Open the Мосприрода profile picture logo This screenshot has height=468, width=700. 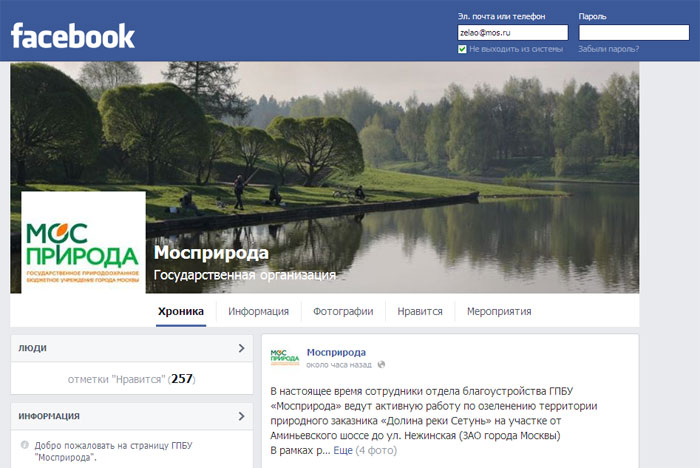(83, 242)
